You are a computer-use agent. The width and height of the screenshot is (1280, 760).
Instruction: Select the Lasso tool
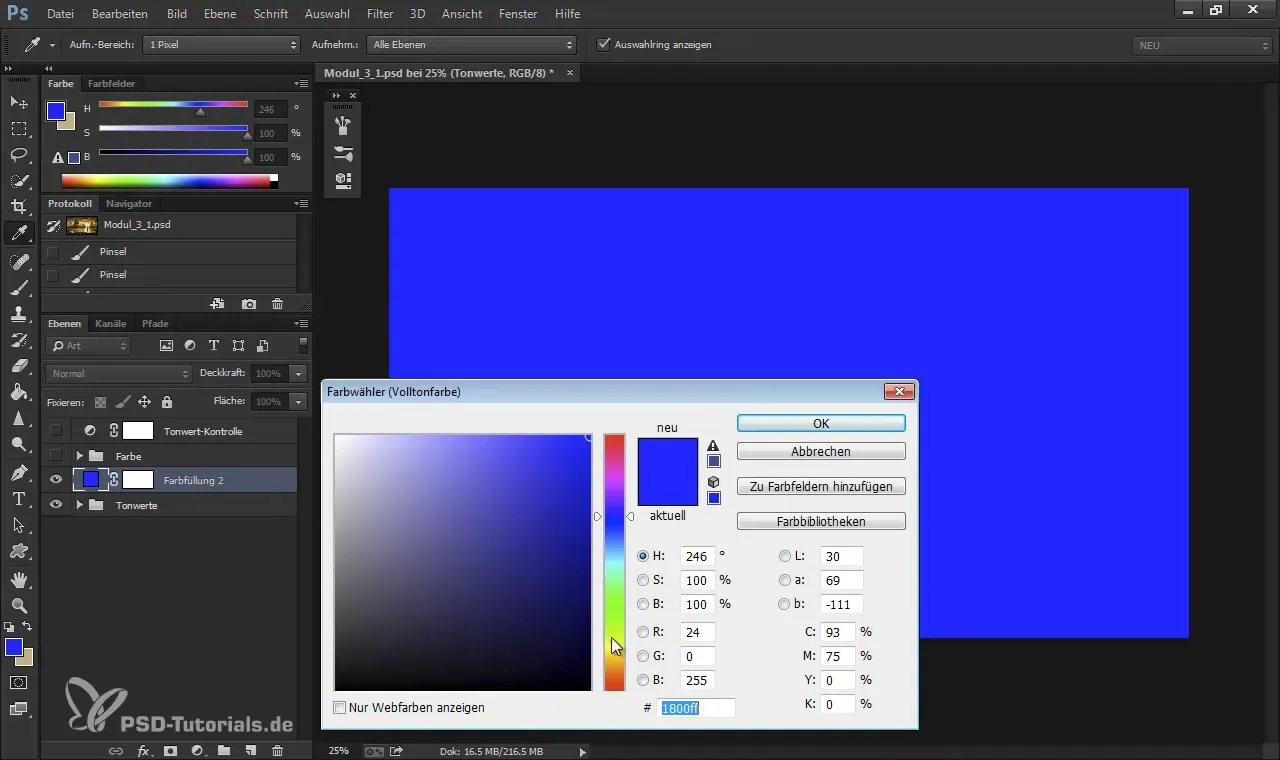19,154
